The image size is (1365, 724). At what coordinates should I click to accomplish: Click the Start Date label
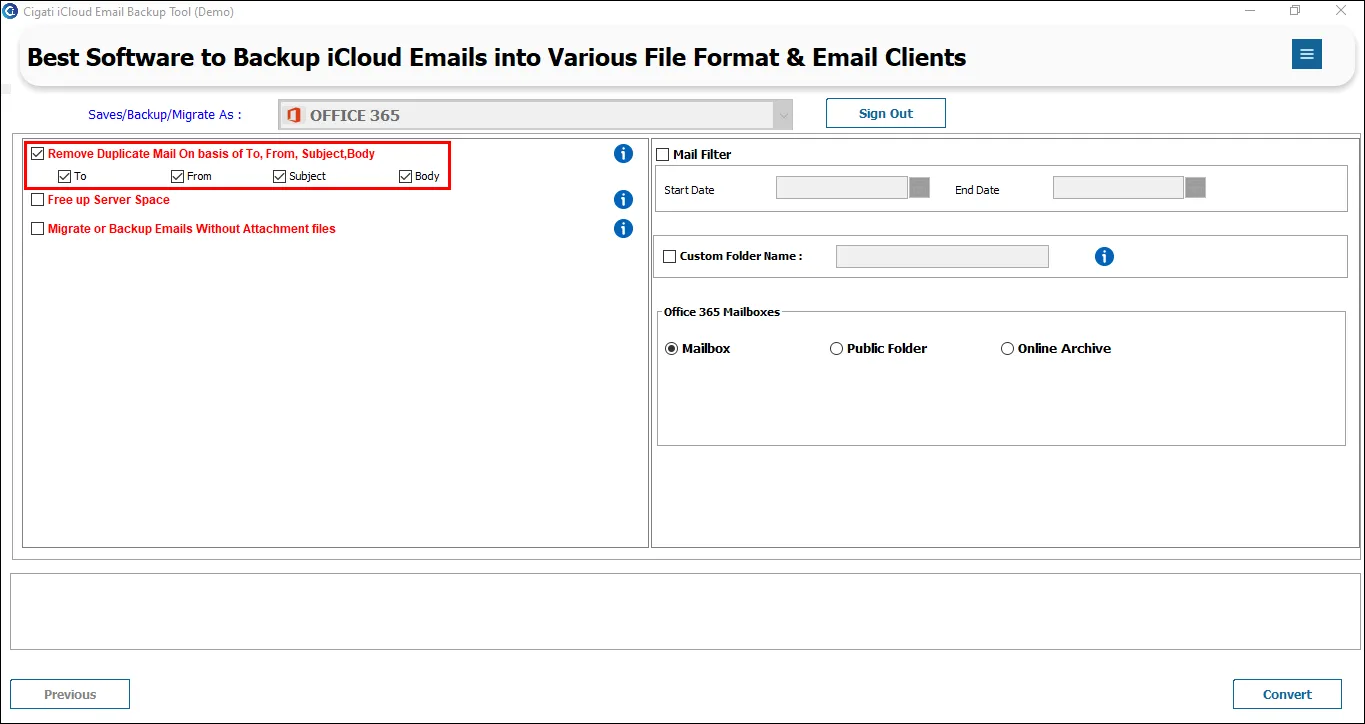point(689,190)
